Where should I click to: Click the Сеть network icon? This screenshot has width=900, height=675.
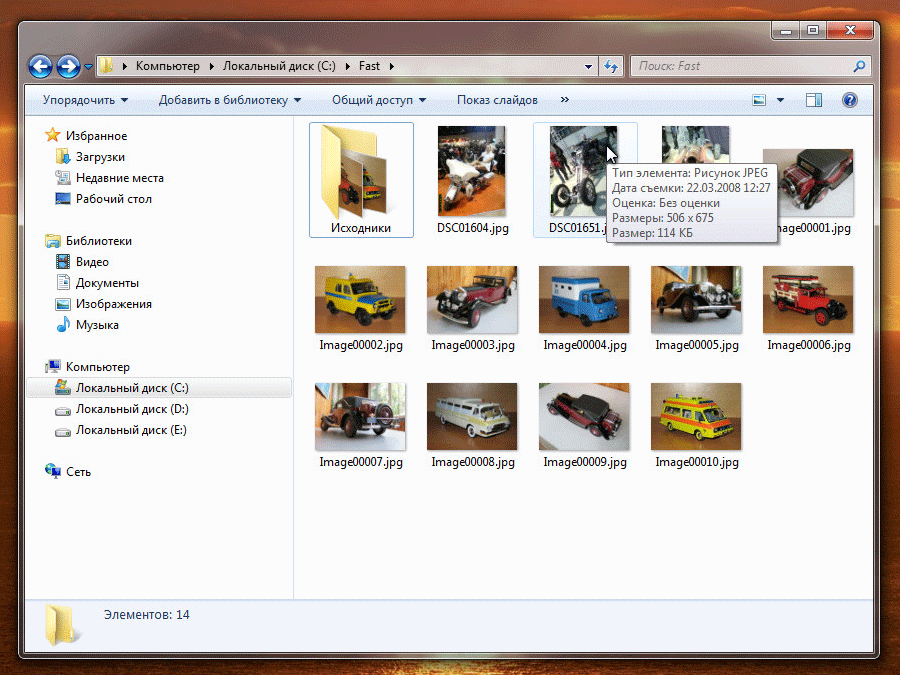point(53,471)
